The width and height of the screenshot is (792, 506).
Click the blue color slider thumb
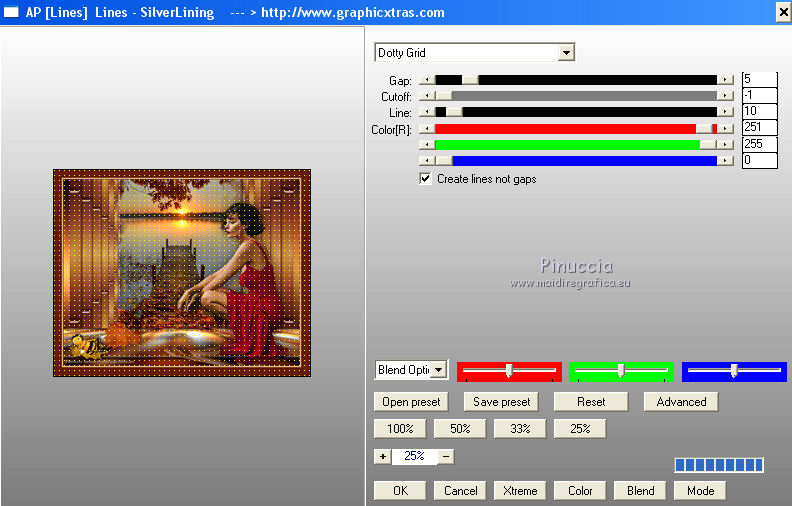[444, 161]
